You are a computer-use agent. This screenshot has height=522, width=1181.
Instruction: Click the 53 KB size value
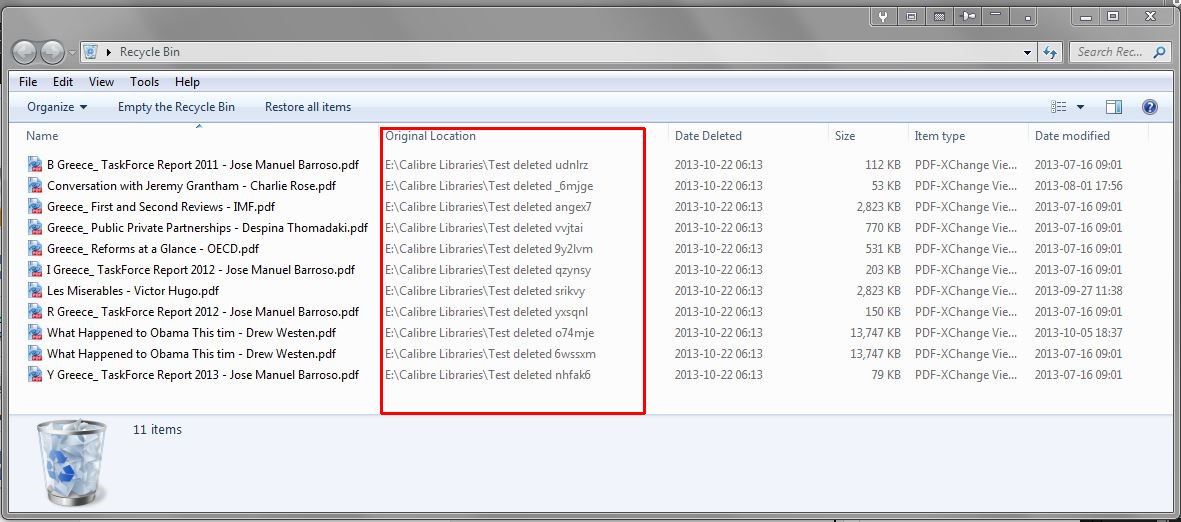click(x=886, y=185)
